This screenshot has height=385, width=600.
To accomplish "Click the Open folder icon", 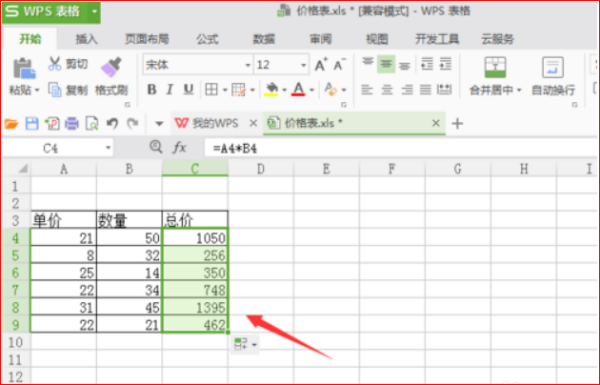I will click(x=11, y=124).
